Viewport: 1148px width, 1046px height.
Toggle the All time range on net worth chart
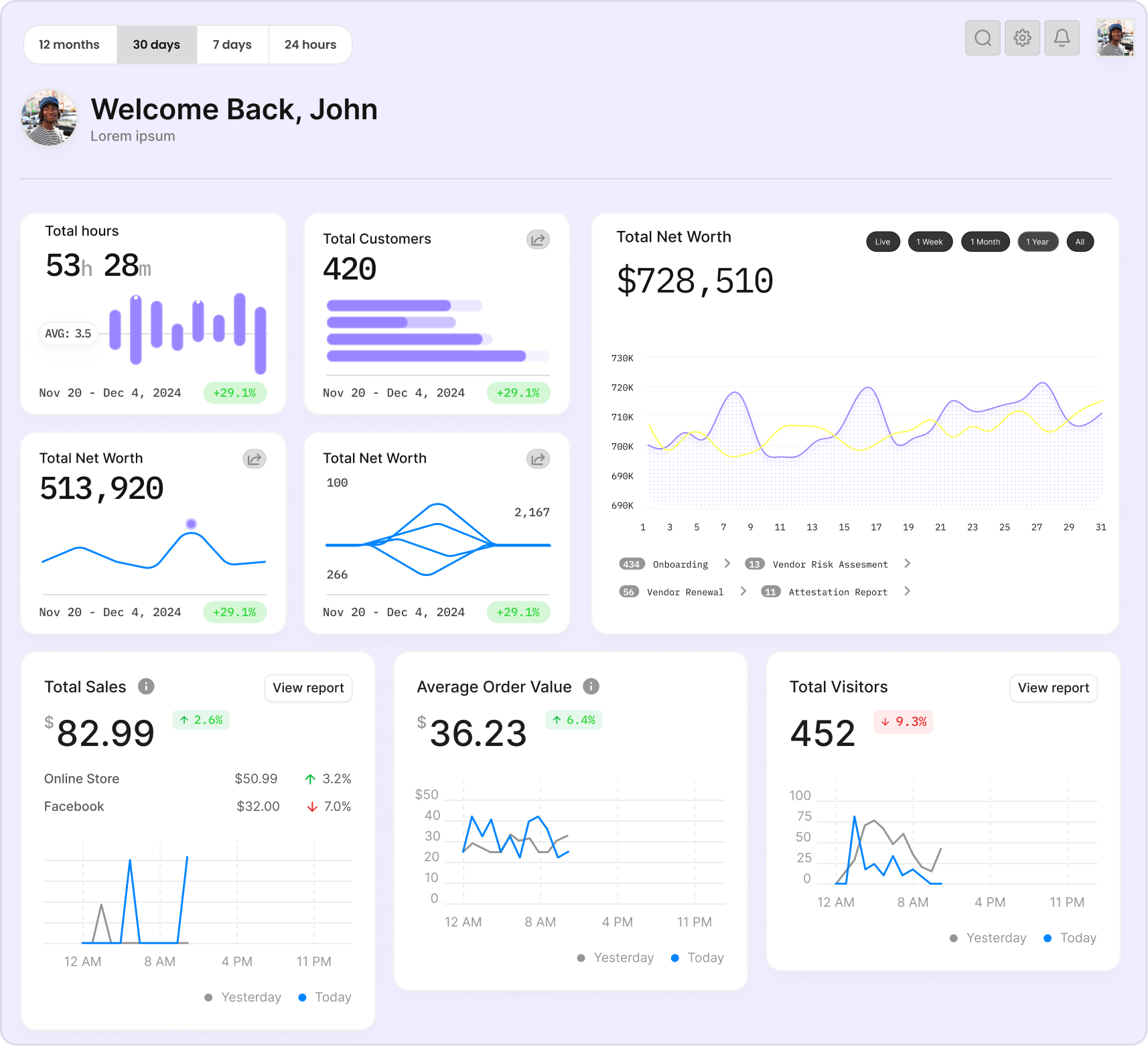point(1080,242)
